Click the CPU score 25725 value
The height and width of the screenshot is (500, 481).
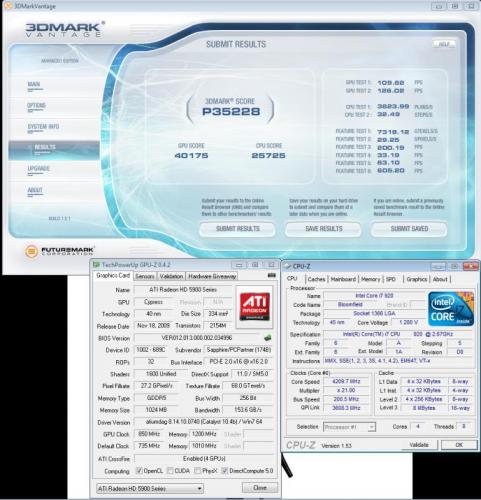pyautogui.click(x=268, y=156)
